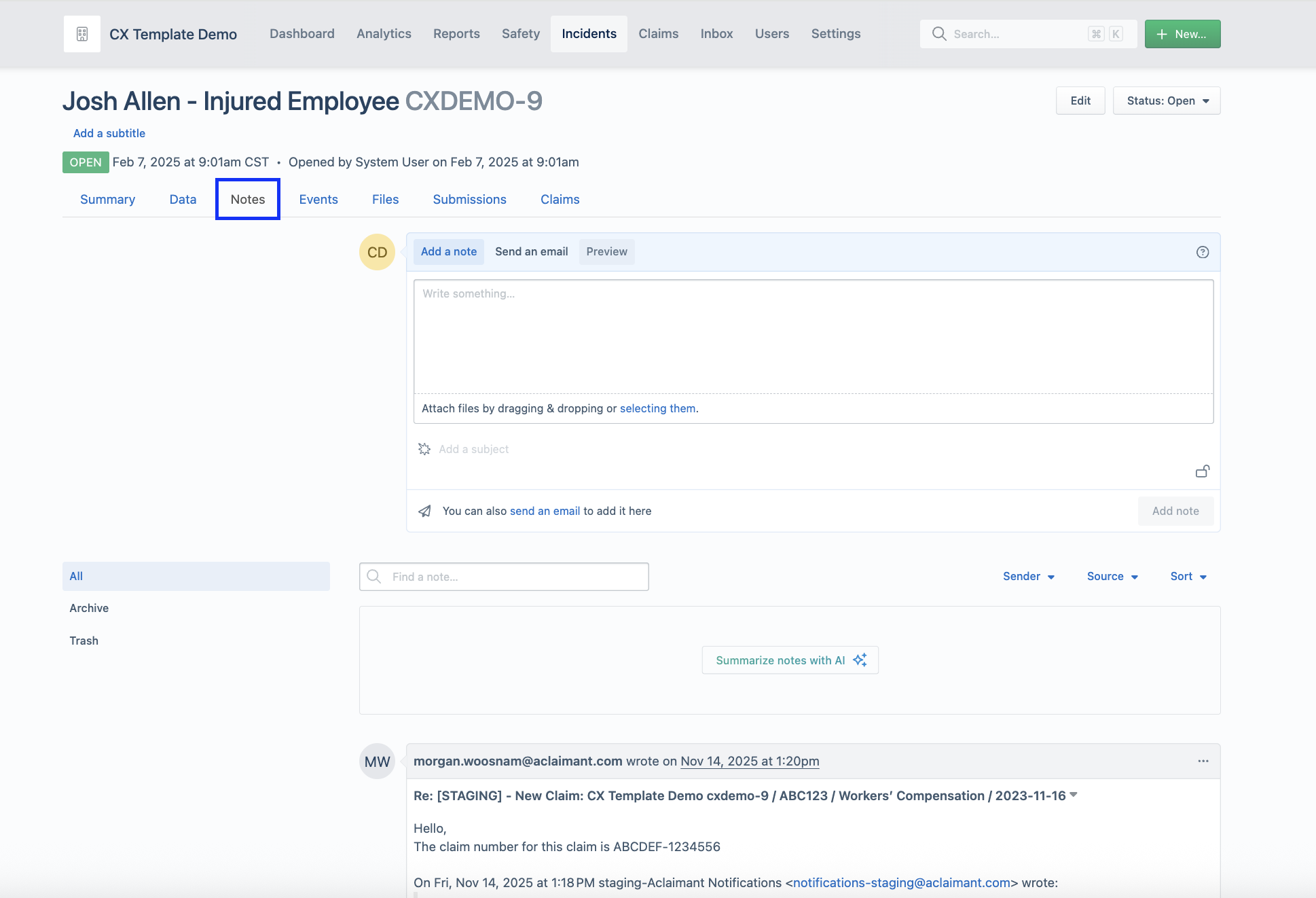Switch to the Events tab

point(318,199)
